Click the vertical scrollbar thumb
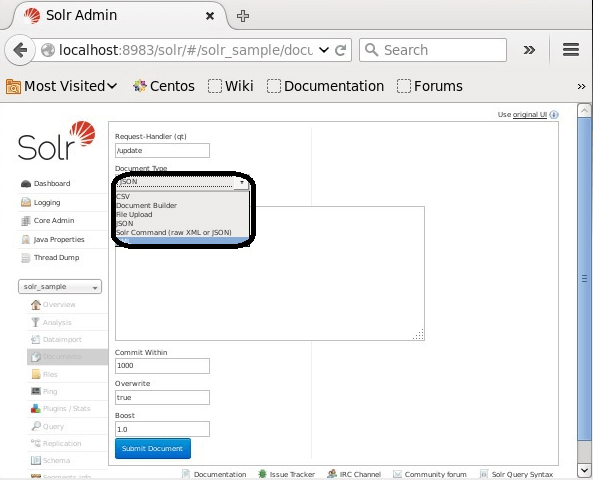This screenshot has height=480, width=593. [x=584, y=279]
